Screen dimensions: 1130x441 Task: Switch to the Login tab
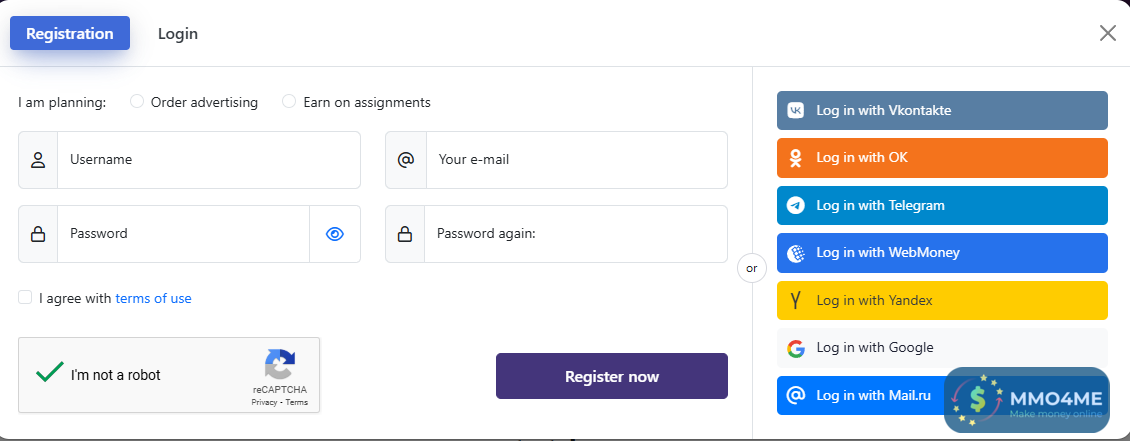178,34
